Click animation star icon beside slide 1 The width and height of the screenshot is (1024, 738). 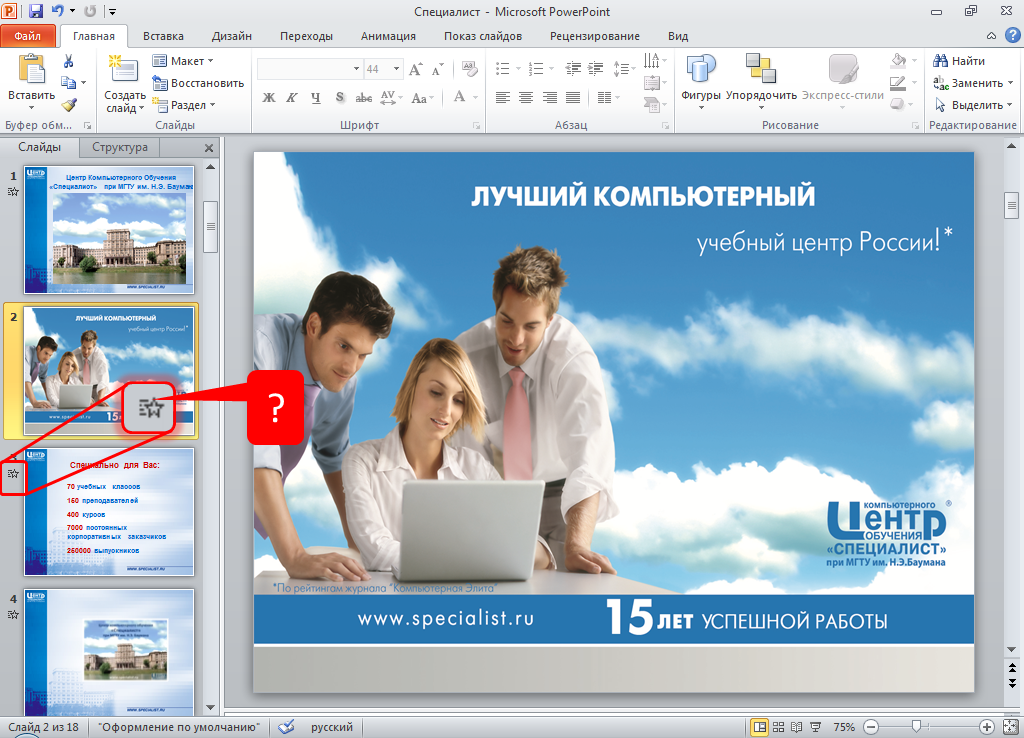[x=13, y=193]
